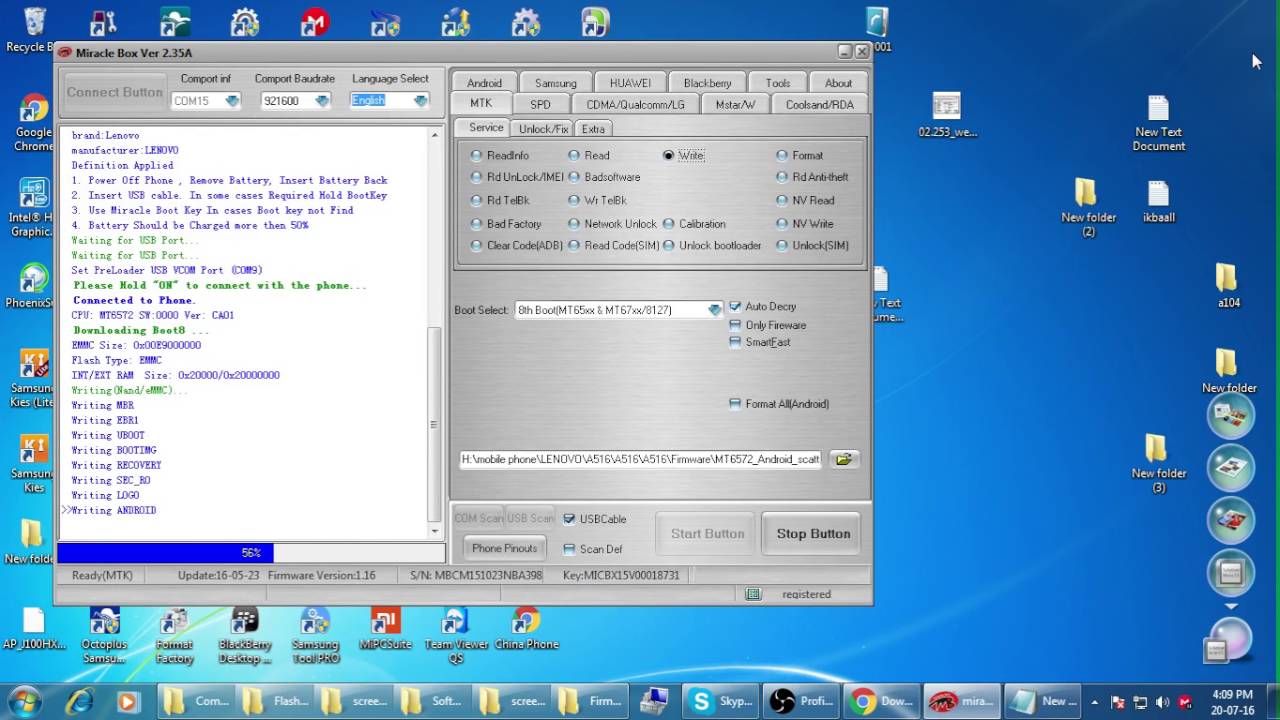
Task: Enable Format All(Android) checkbox
Action: click(x=779, y=404)
